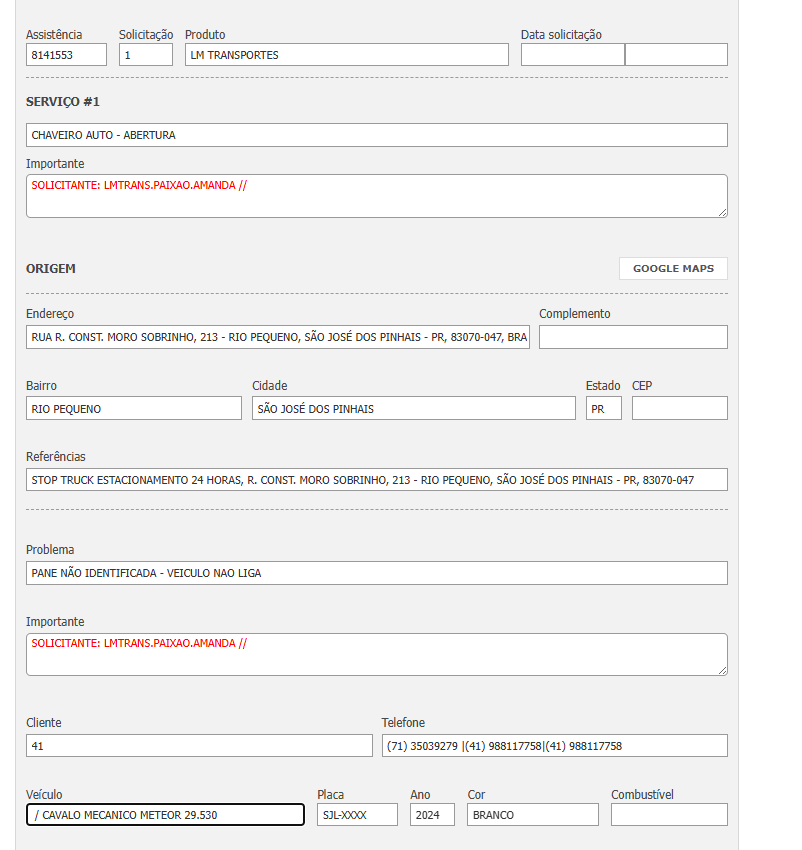Click the Referências field
This screenshot has width=802, height=850.
[x=376, y=480]
